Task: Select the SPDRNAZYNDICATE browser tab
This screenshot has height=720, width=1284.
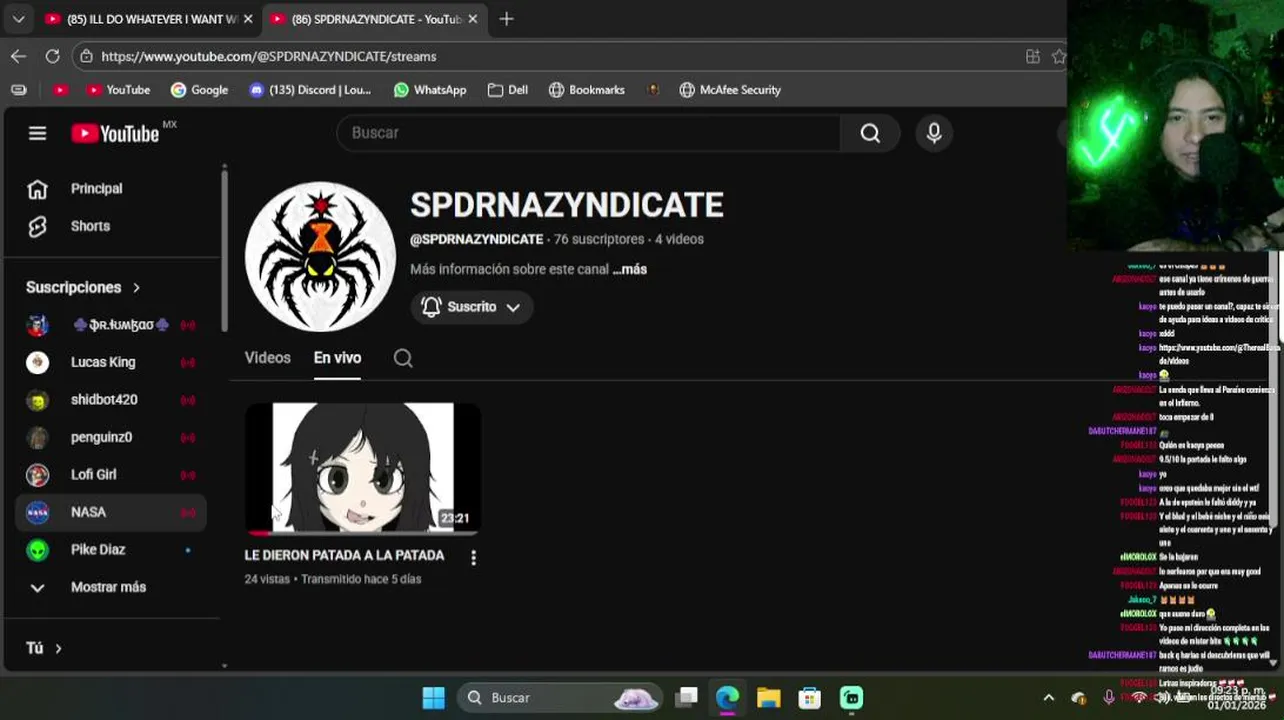Action: pos(375,19)
